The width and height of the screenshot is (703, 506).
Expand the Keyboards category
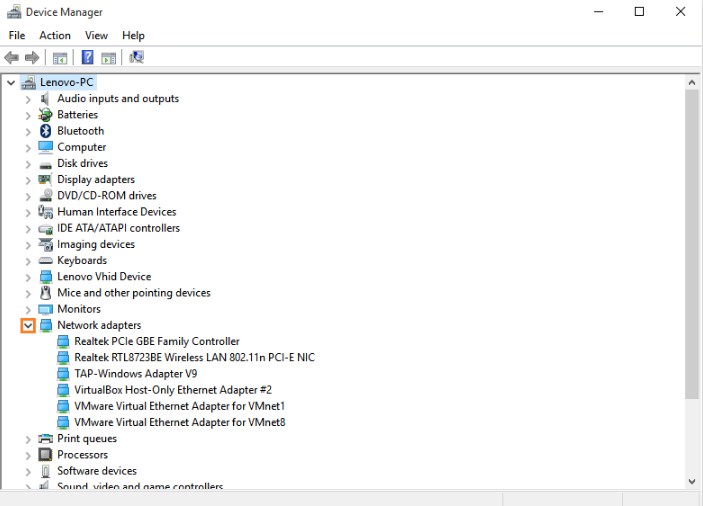(28, 261)
